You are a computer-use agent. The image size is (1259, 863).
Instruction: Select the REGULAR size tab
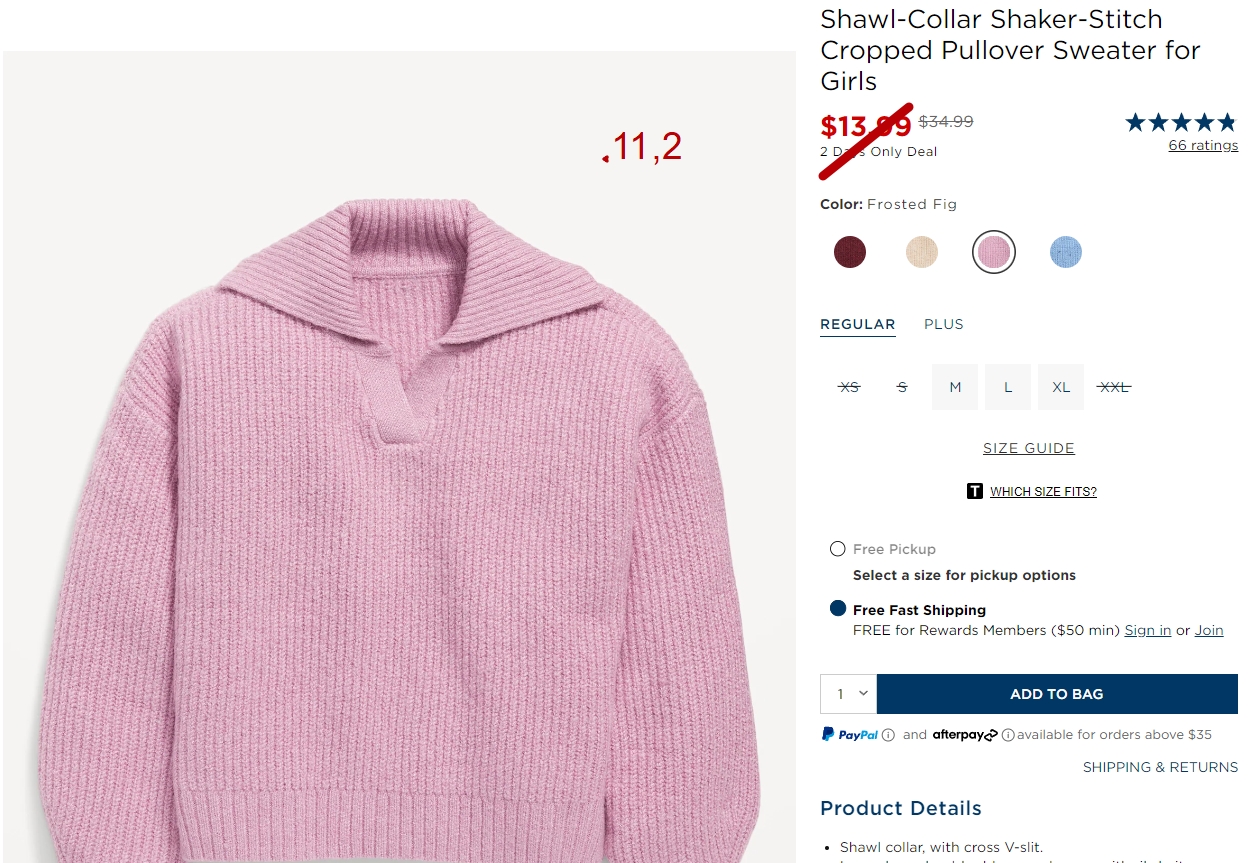point(858,324)
